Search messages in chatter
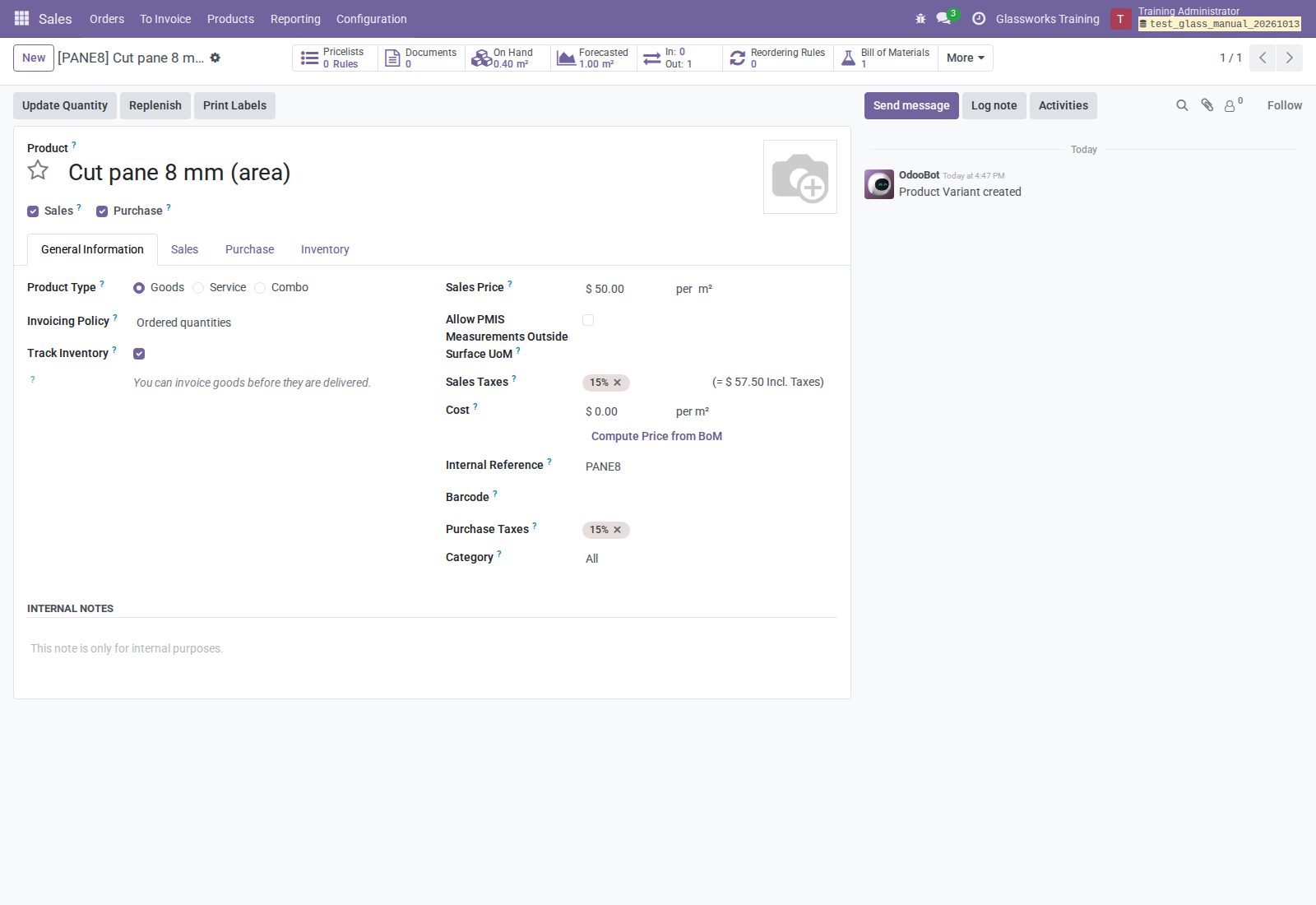The image size is (1316, 905). (1182, 105)
